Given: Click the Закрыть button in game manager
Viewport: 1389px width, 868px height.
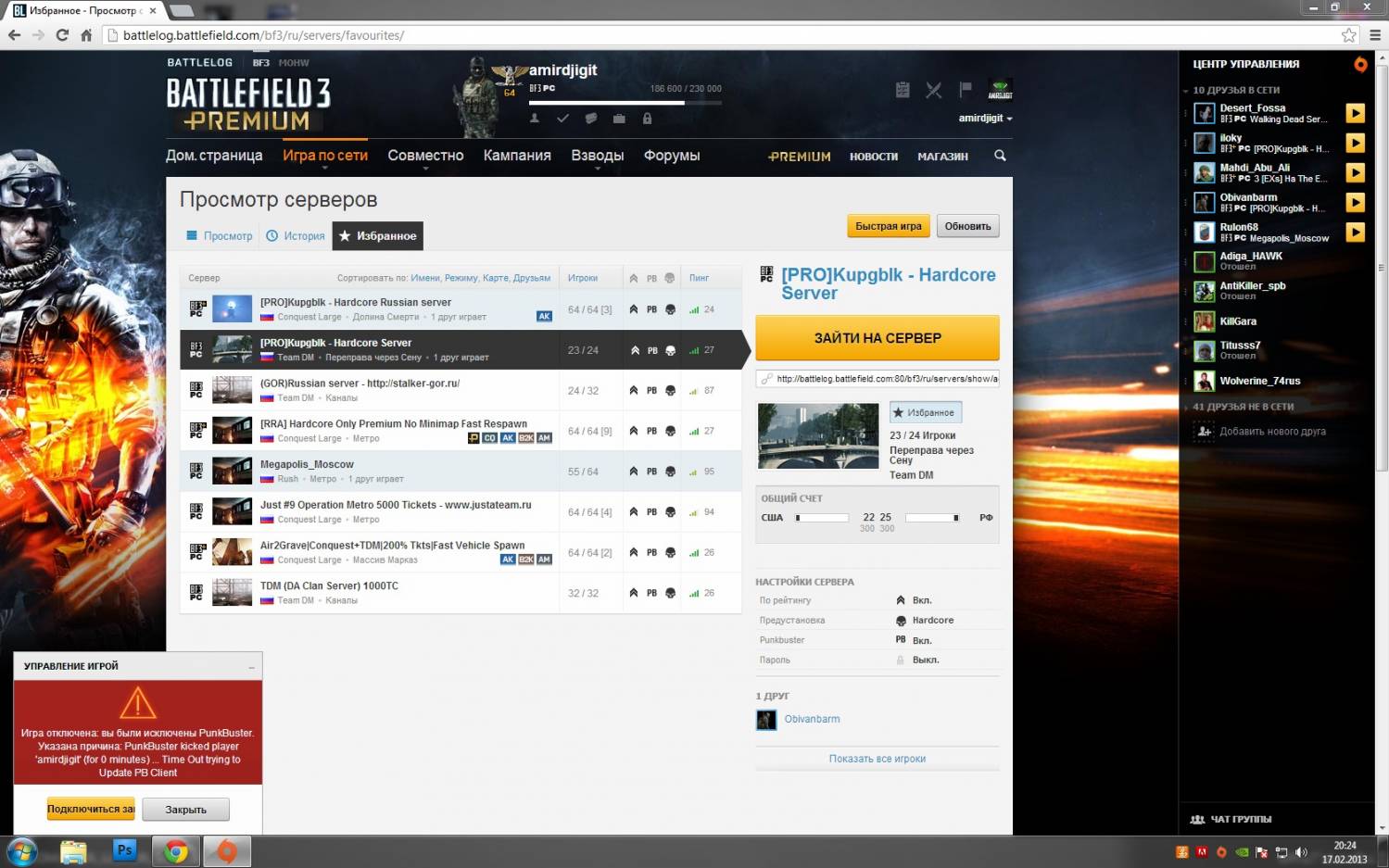Looking at the screenshot, I should tap(185, 810).
